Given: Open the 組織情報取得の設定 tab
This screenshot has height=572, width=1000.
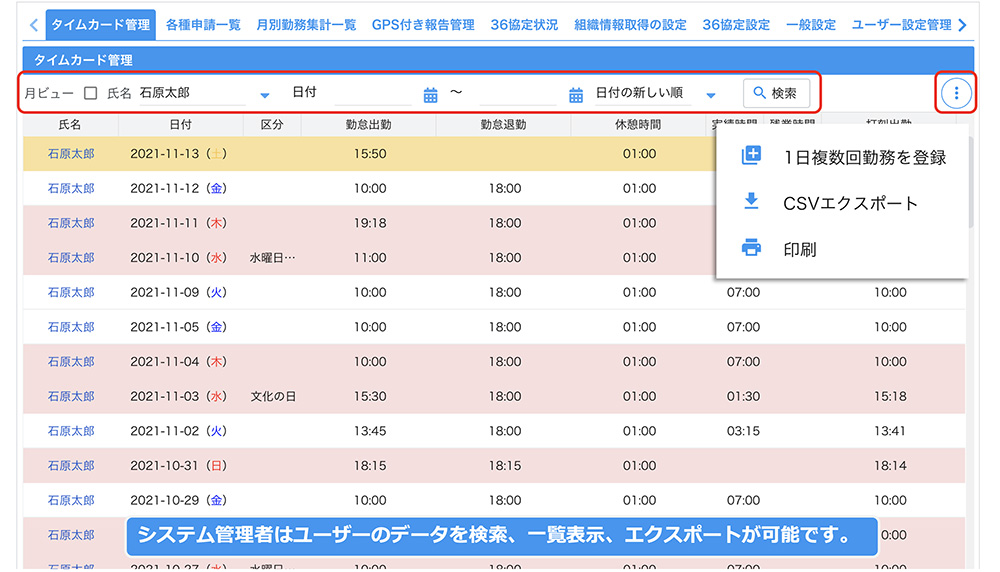Looking at the screenshot, I should click(x=630, y=25).
